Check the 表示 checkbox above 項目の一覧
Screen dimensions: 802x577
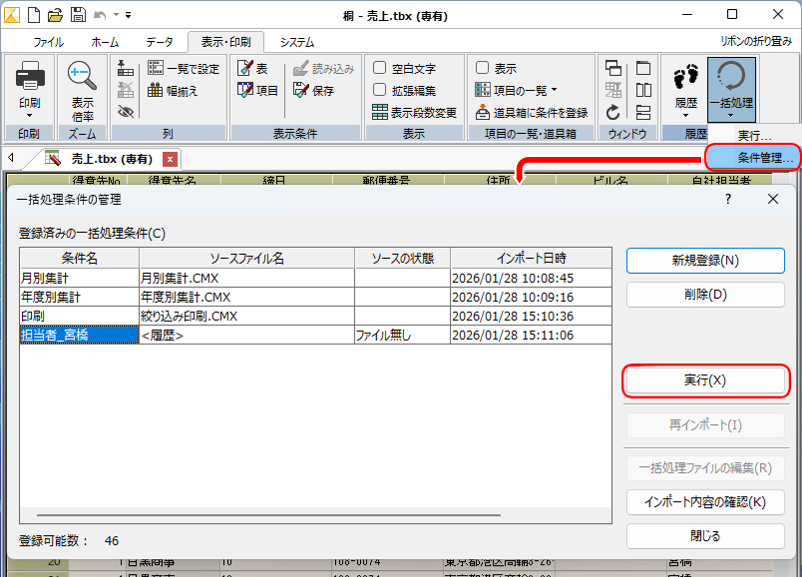pos(482,67)
